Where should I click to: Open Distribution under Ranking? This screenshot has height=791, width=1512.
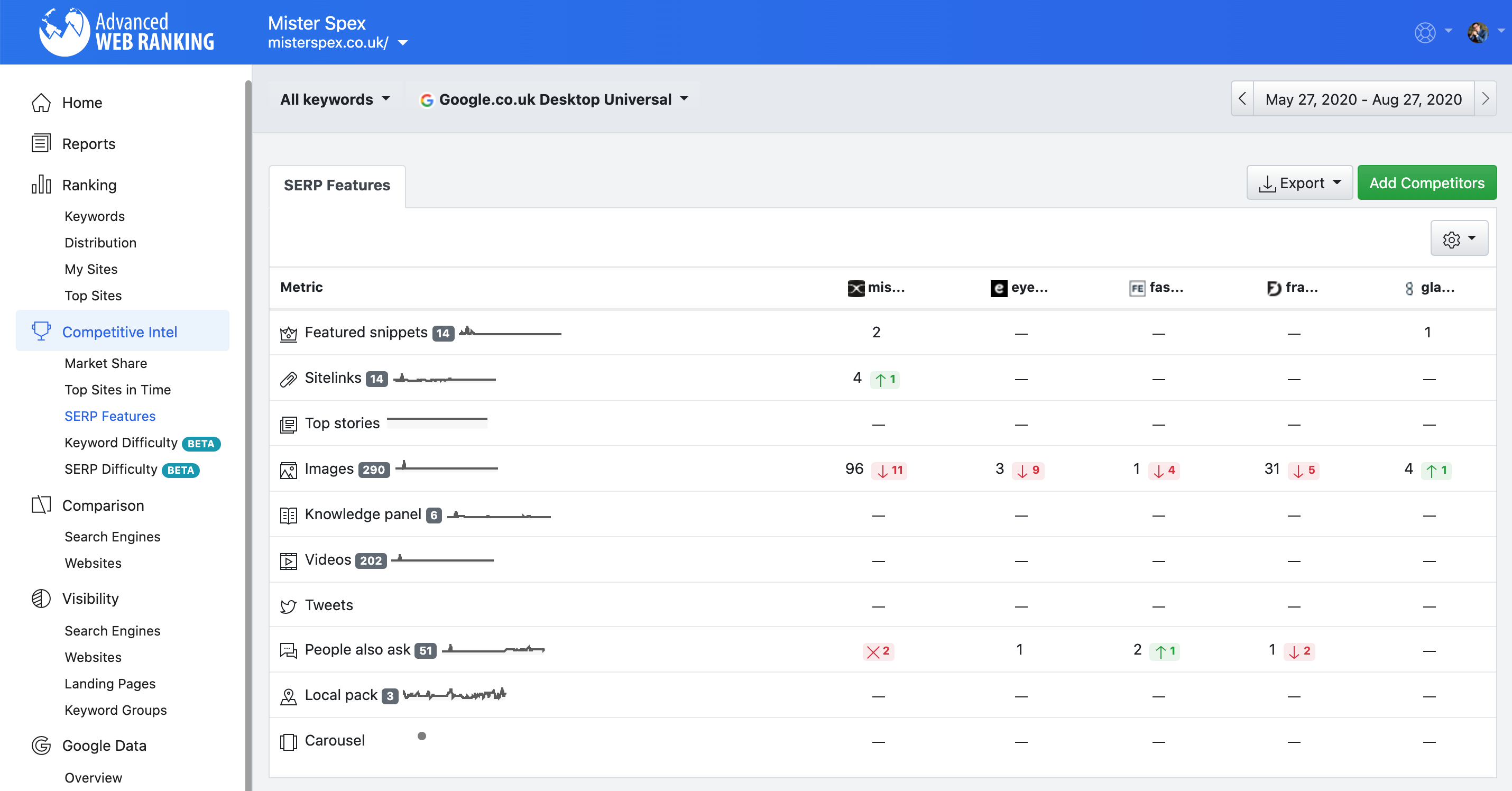100,243
